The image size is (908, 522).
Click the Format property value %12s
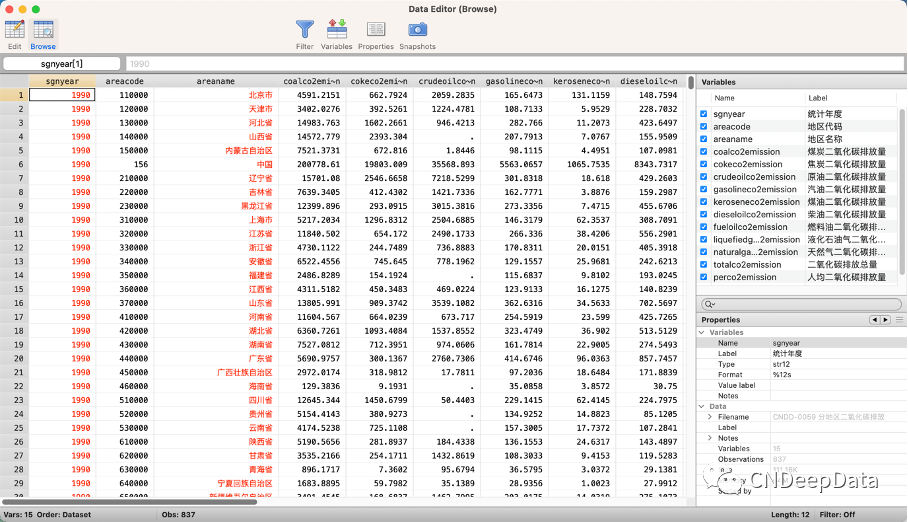click(x=781, y=375)
